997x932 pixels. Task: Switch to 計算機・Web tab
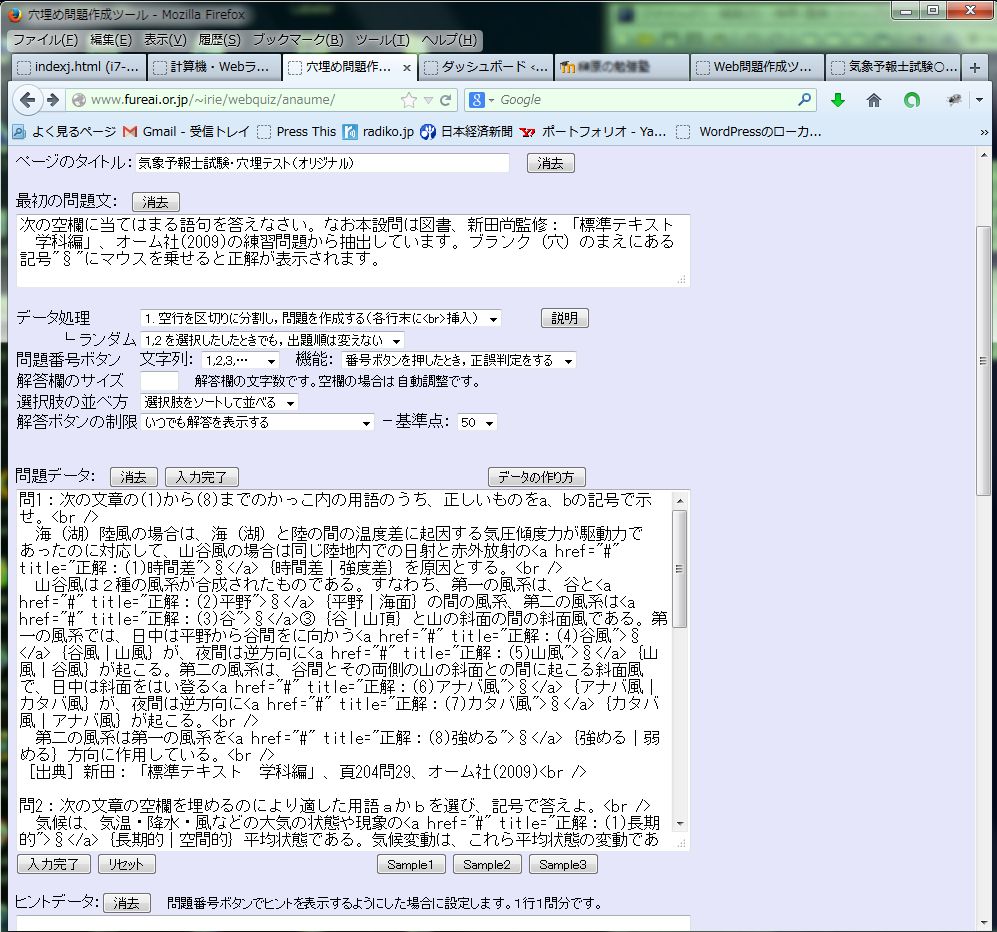[214, 67]
